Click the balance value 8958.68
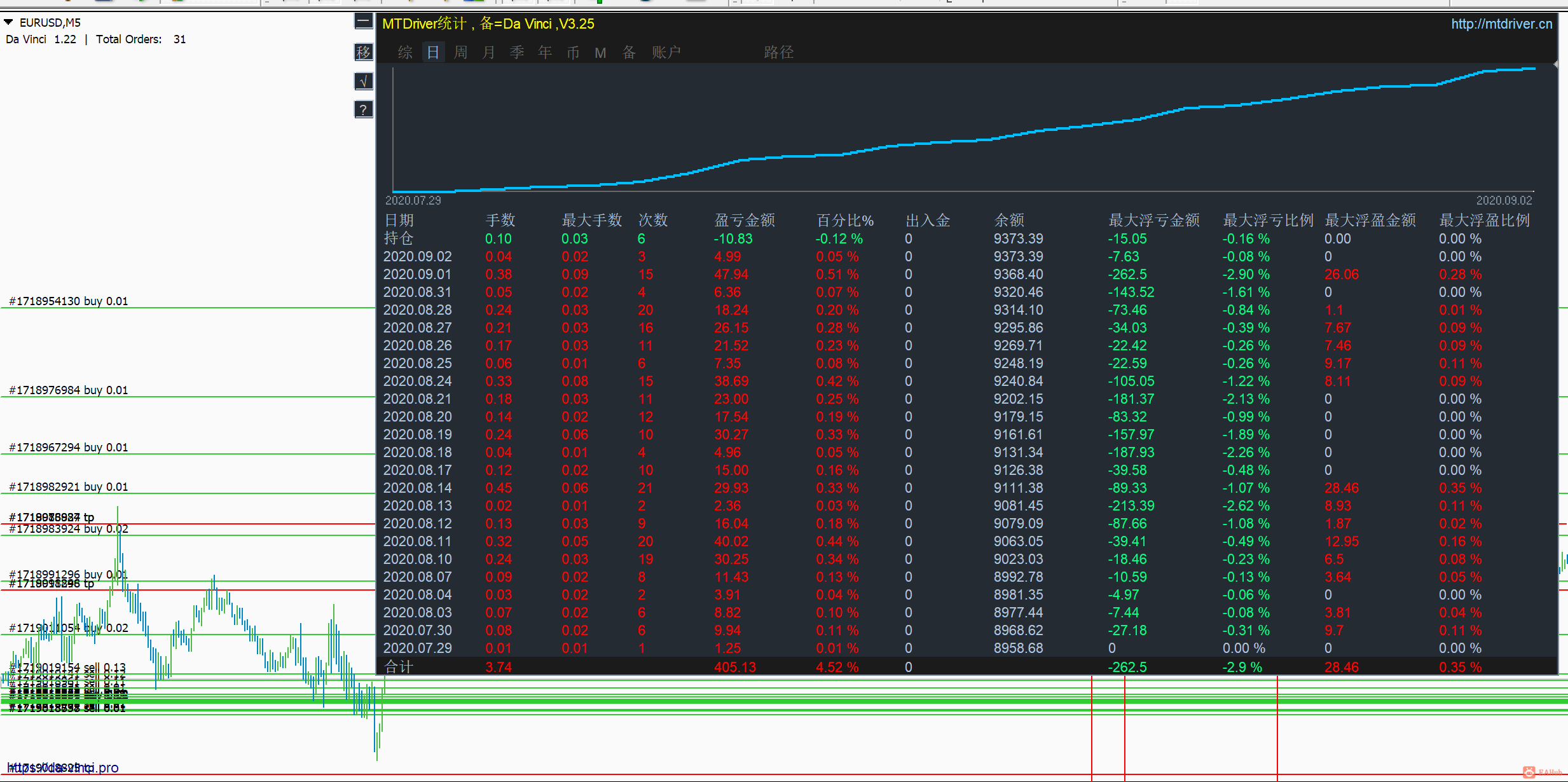1568x782 pixels. pos(1019,648)
